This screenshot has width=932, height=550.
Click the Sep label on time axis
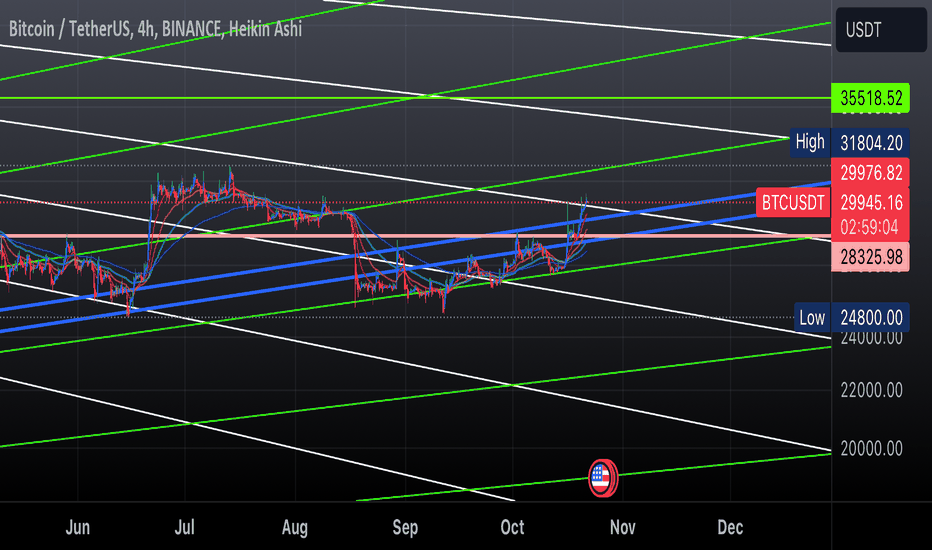[x=405, y=527]
